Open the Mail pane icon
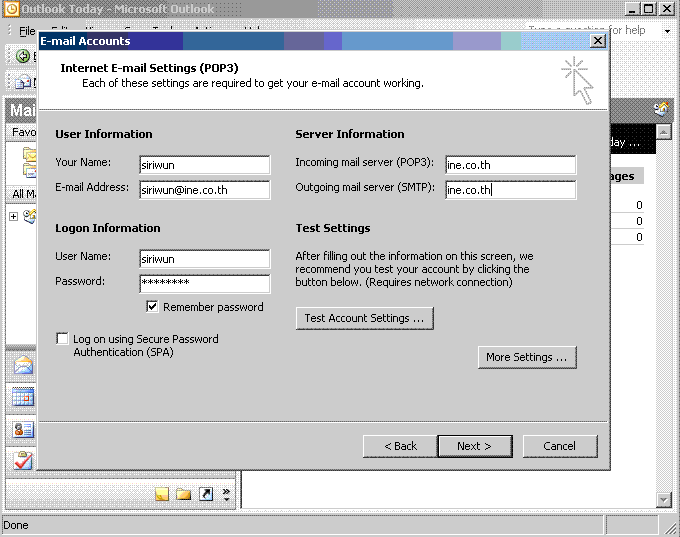The image size is (680, 537). [22, 366]
